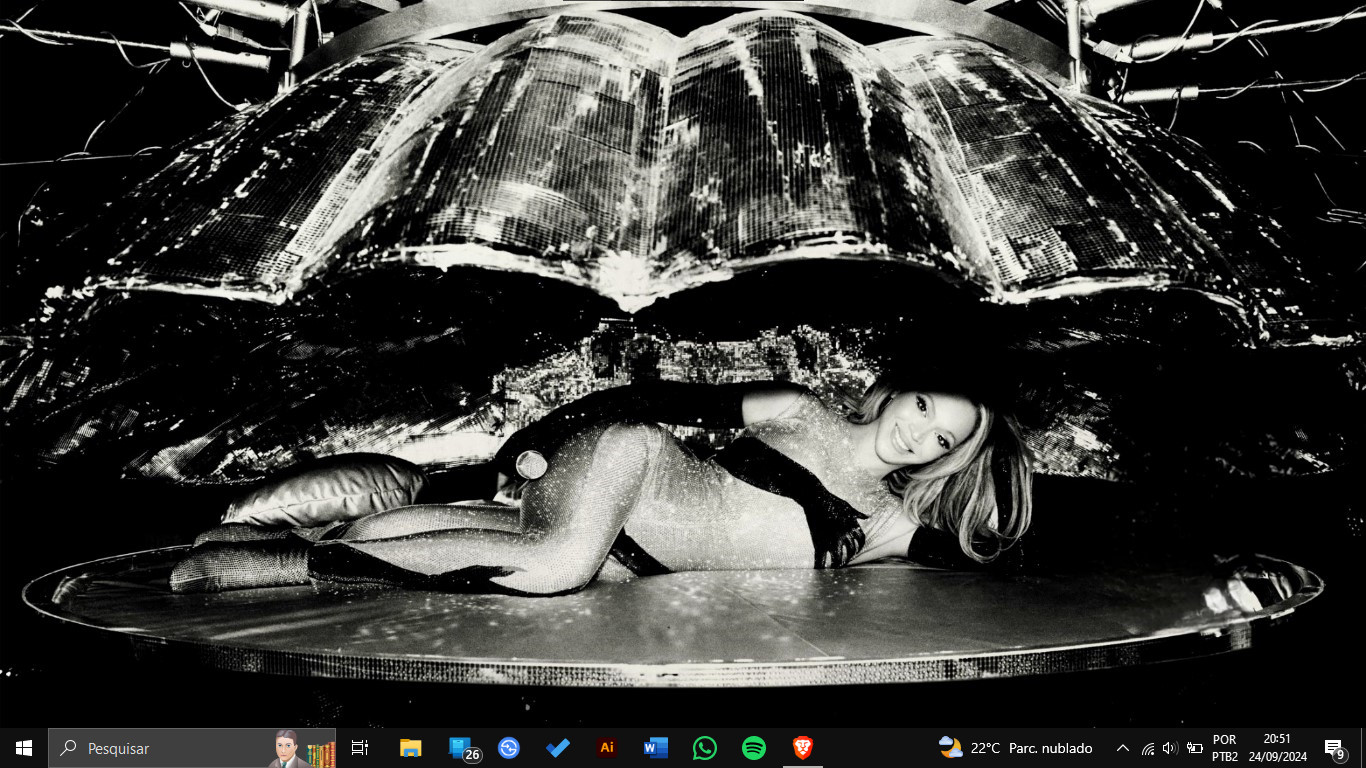Click the Pesquisar search box
Screen dimensions: 1366x768
point(192,748)
